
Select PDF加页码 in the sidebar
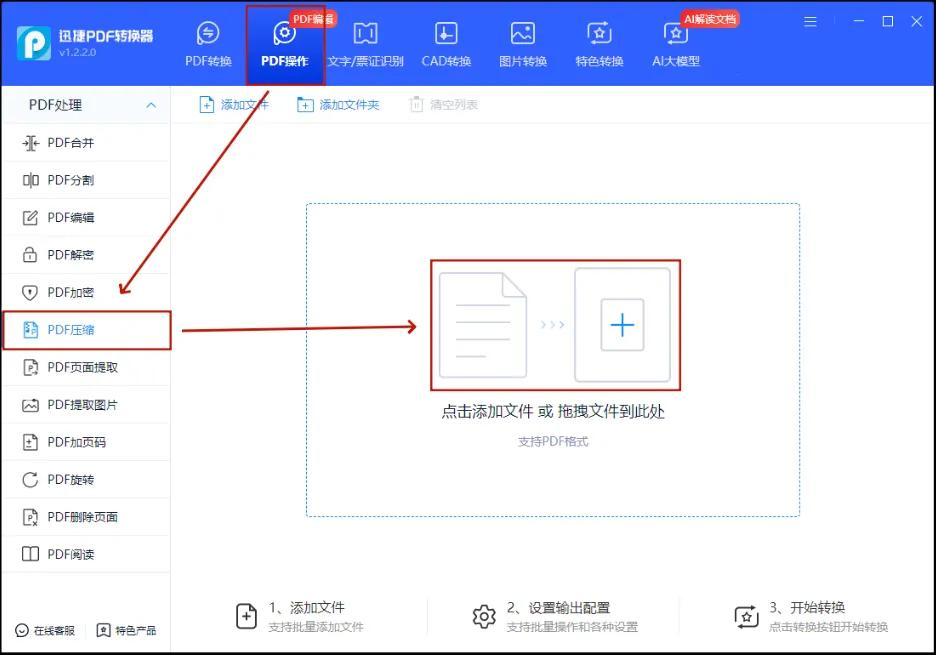pos(86,442)
